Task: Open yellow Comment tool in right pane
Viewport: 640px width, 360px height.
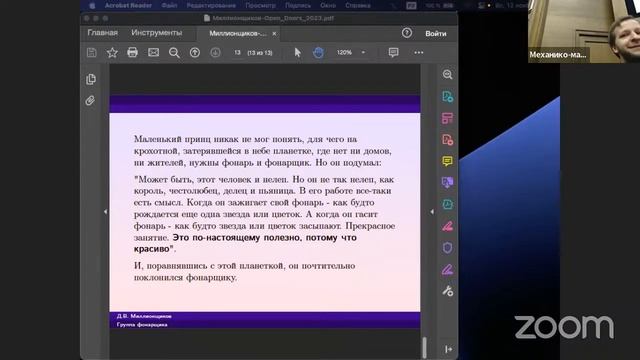Action: pyautogui.click(x=447, y=161)
